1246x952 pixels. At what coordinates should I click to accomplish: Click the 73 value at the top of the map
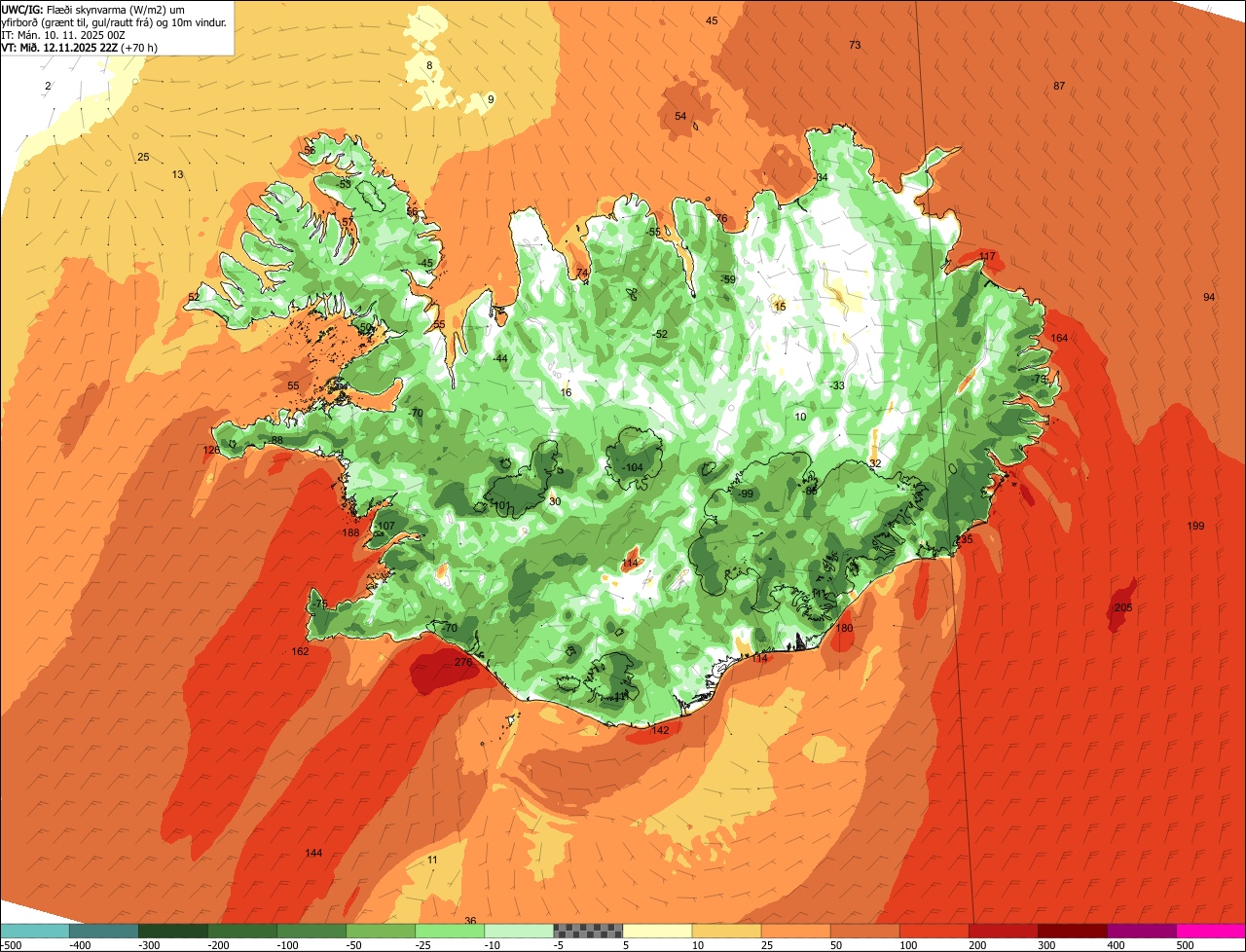[x=855, y=45]
